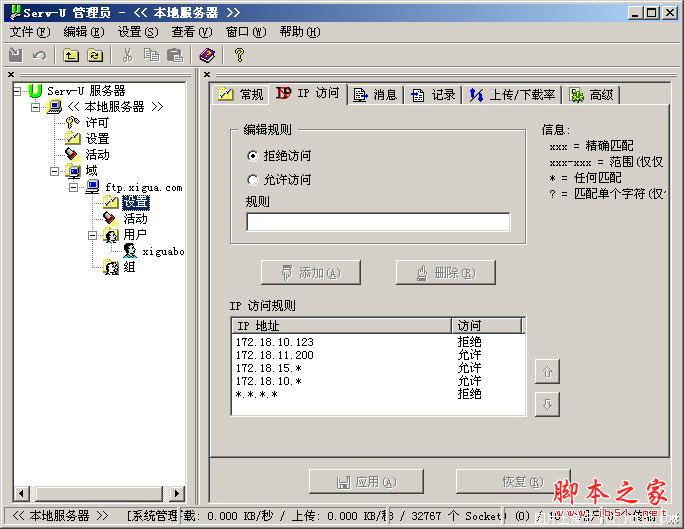The width and height of the screenshot is (684, 529).
Task: Click the question mark help icon
Action: pos(239,55)
